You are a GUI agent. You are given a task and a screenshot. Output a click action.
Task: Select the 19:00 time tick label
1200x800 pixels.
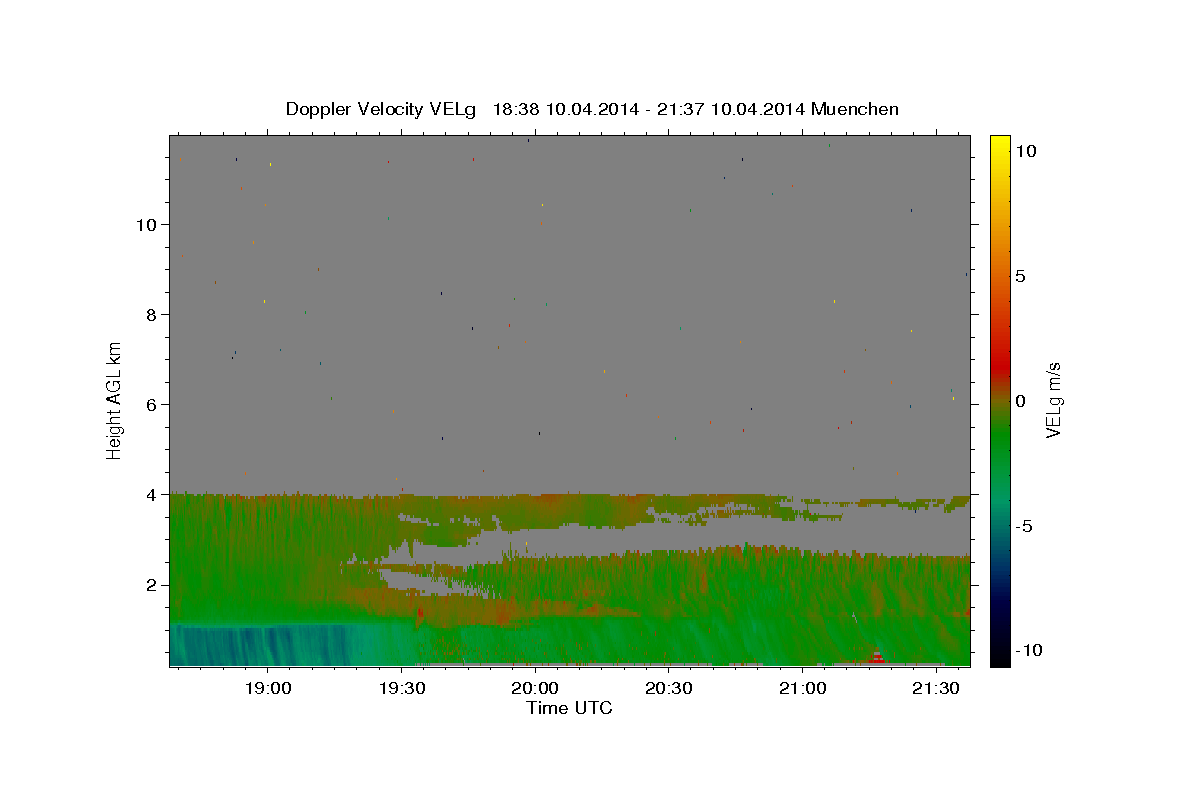point(268,688)
